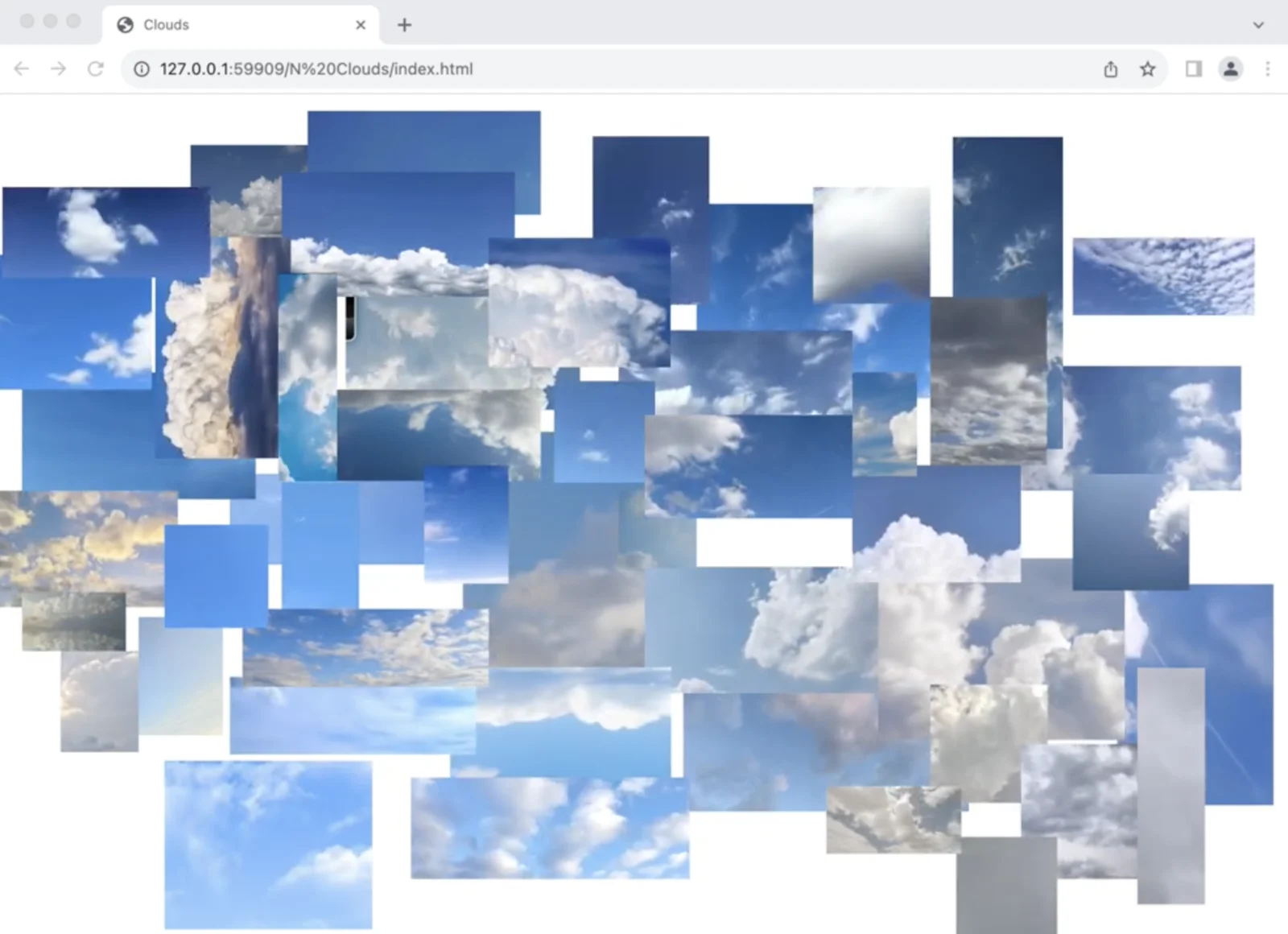The image size is (1288, 934).
Task: Close the Clouds tab
Action: pos(361,25)
